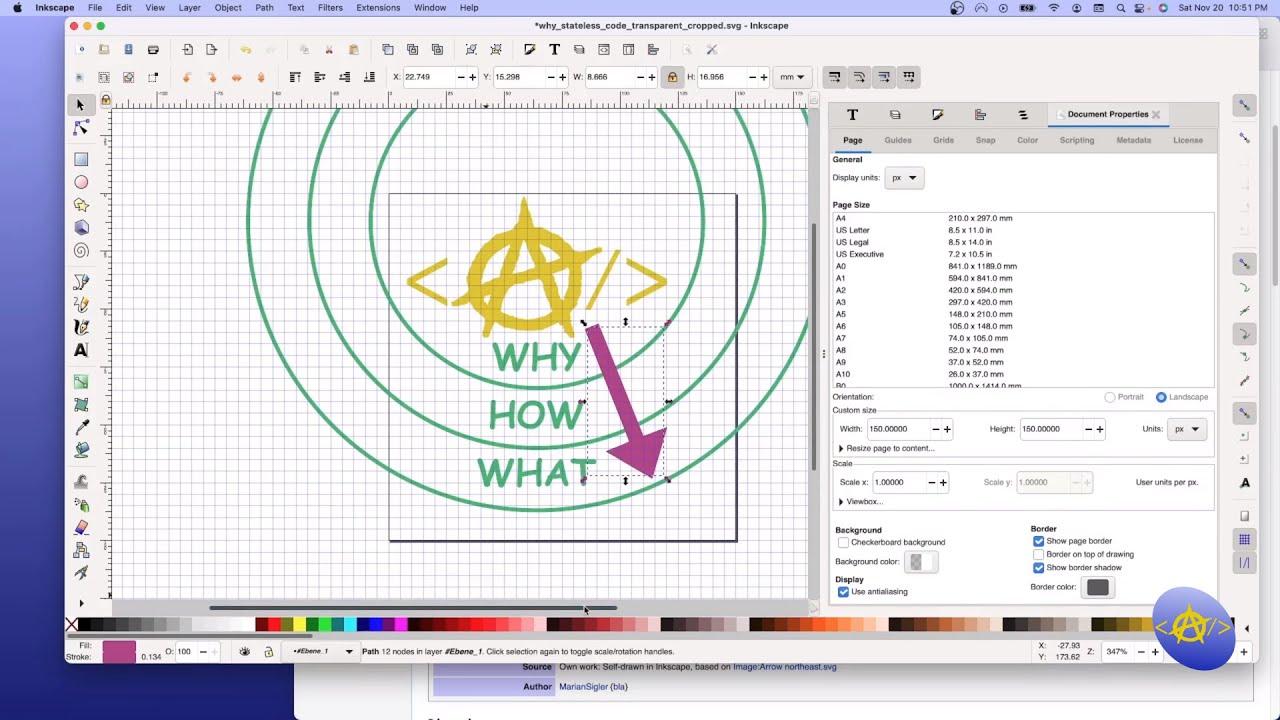1280x720 pixels.
Task: Select Portrait orientation
Action: [1110, 397]
